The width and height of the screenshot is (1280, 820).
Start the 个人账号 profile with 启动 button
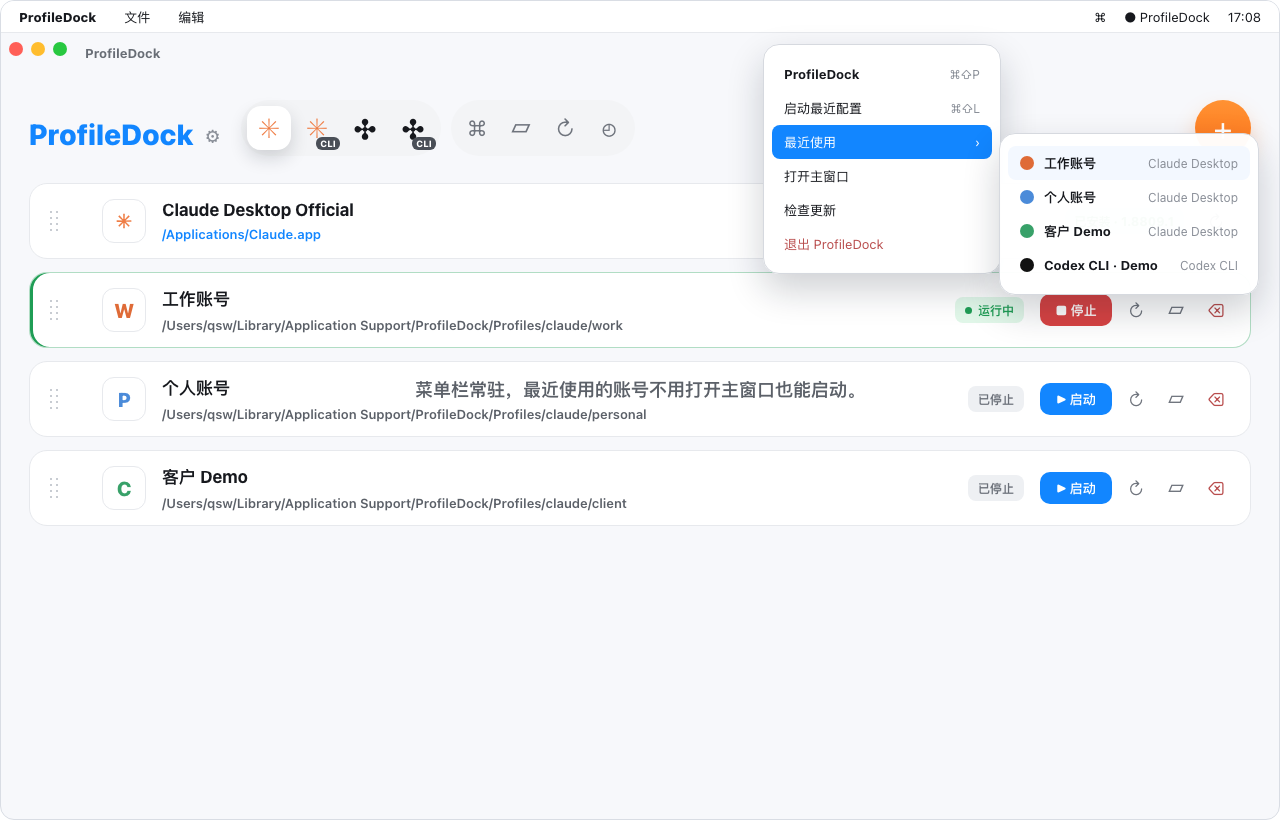tap(1076, 399)
